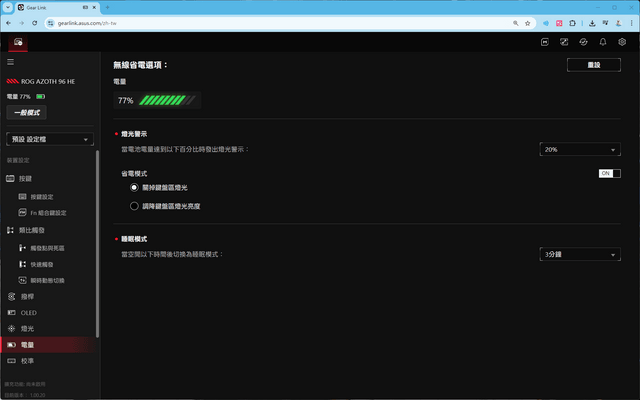Toggle the hamburger sidebar menu
The width and height of the screenshot is (640, 400).
[x=11, y=62]
